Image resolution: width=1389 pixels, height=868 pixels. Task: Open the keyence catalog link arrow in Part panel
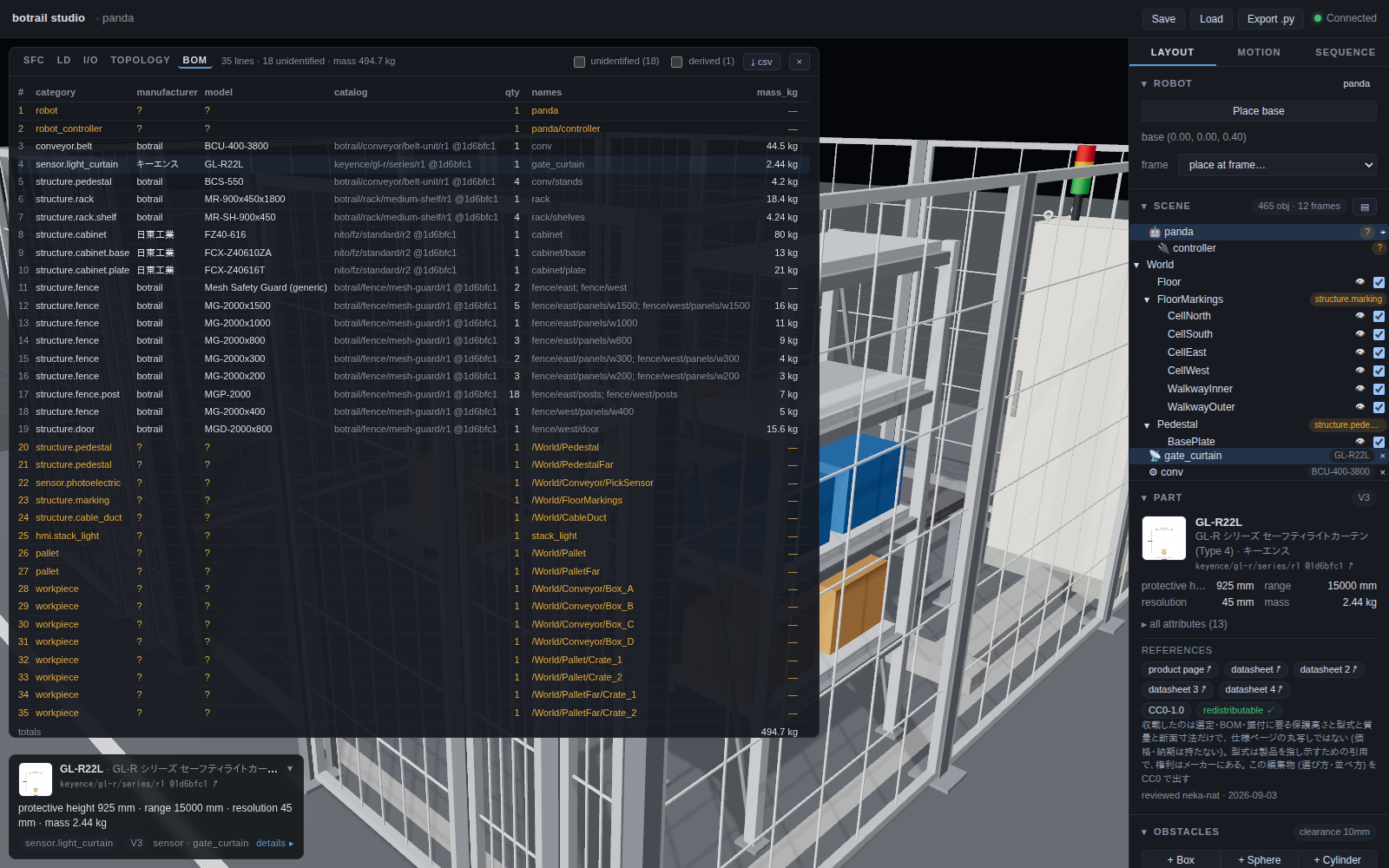click(1351, 566)
